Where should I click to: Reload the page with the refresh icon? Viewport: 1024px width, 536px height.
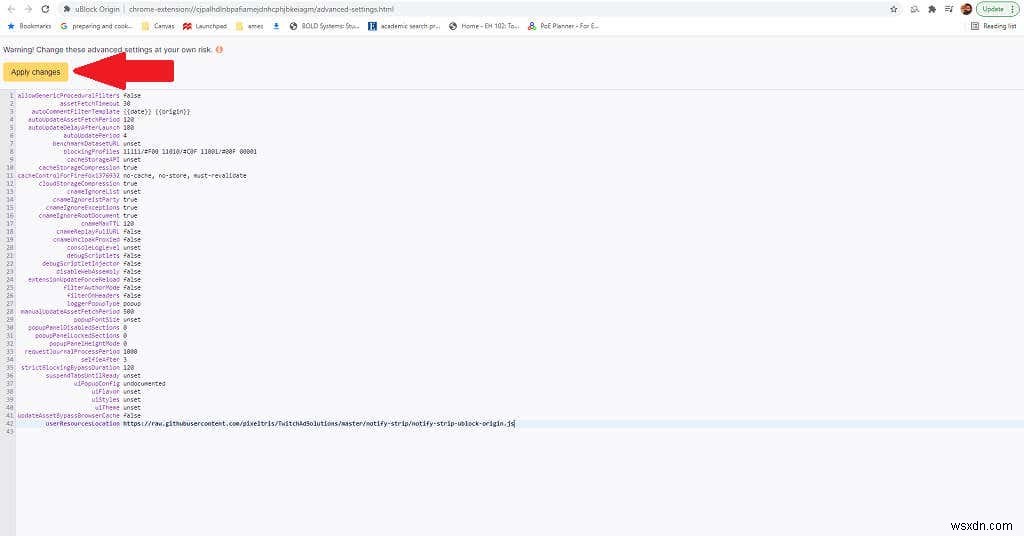(x=45, y=9)
